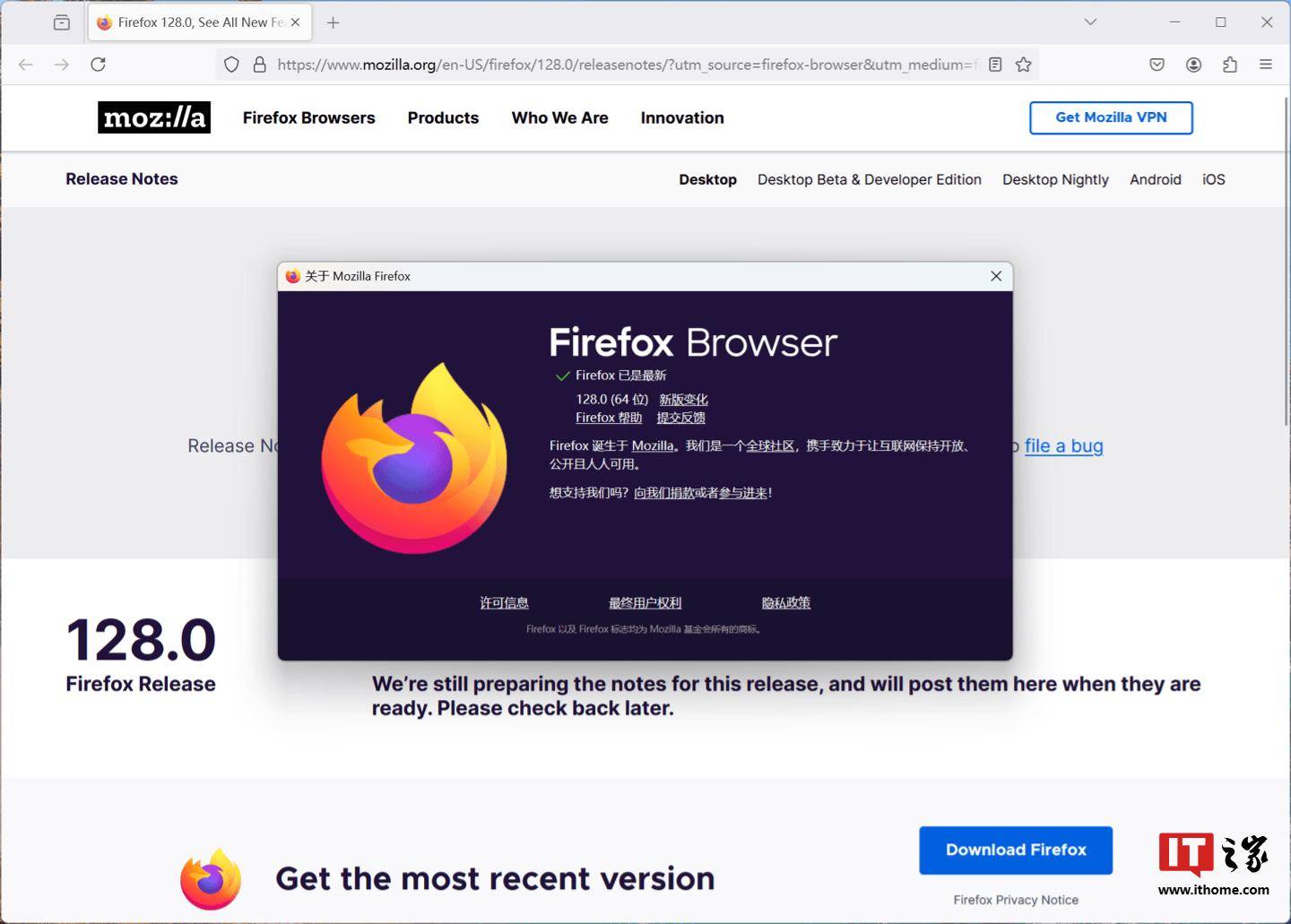Screen dimensions: 1291x924
Task: Open the 新版变化 link in the dialog
Action: tap(683, 400)
